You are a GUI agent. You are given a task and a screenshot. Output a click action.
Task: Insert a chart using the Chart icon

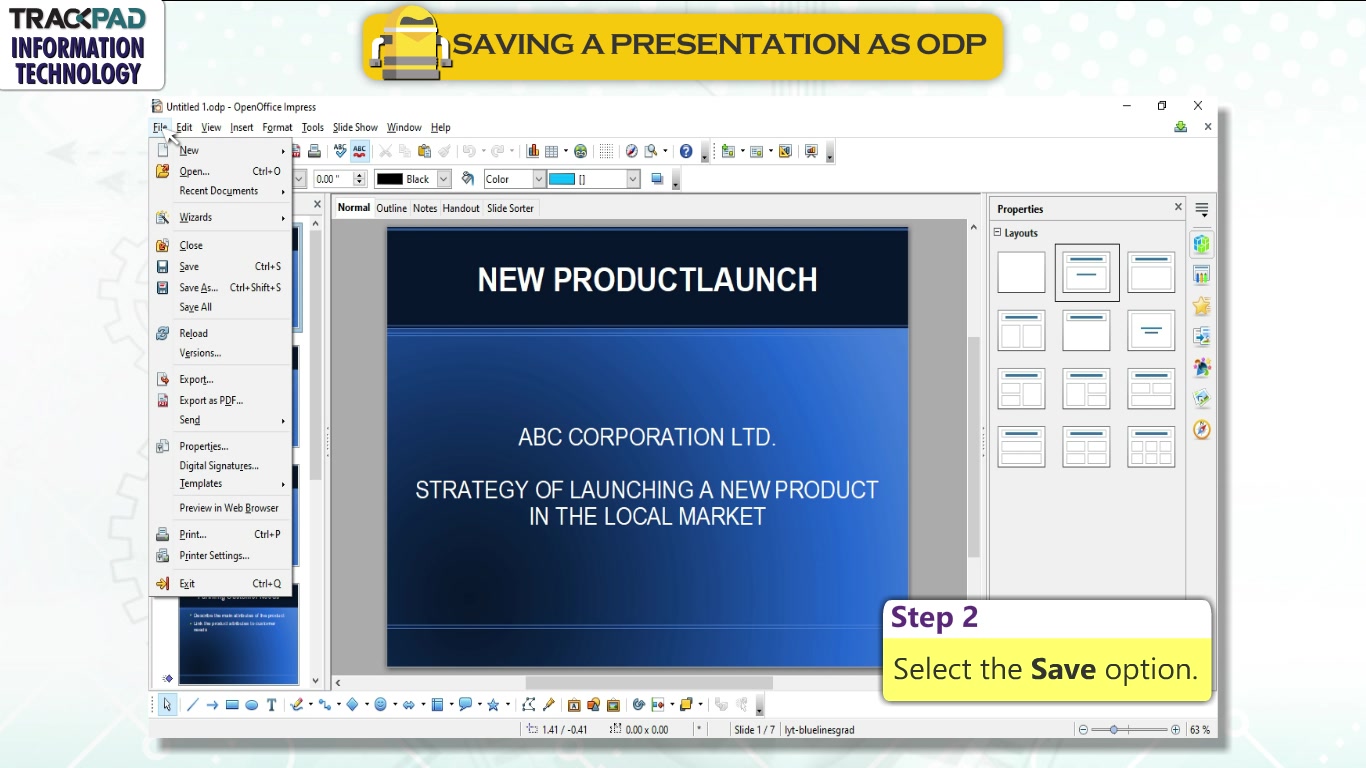[x=532, y=151]
